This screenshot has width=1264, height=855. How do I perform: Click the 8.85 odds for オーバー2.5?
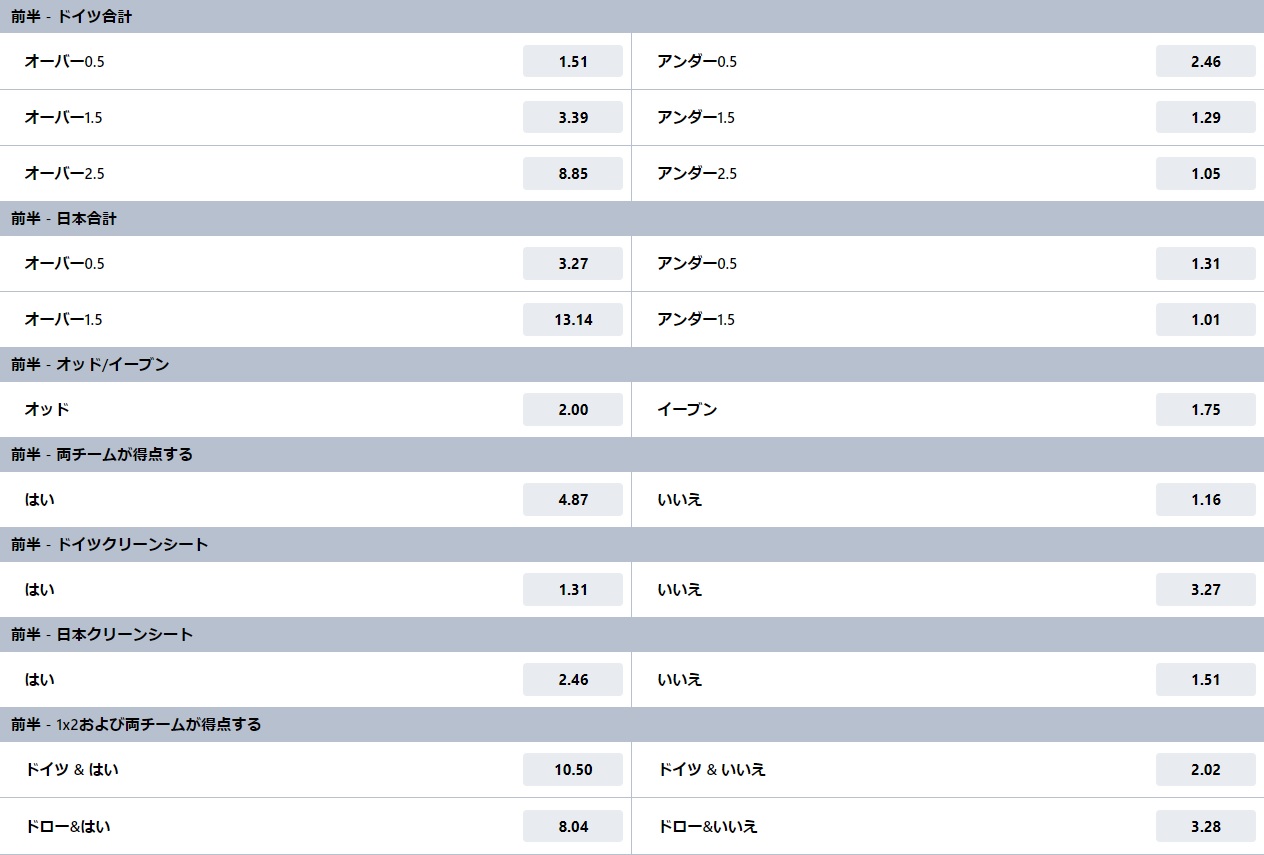(573, 173)
